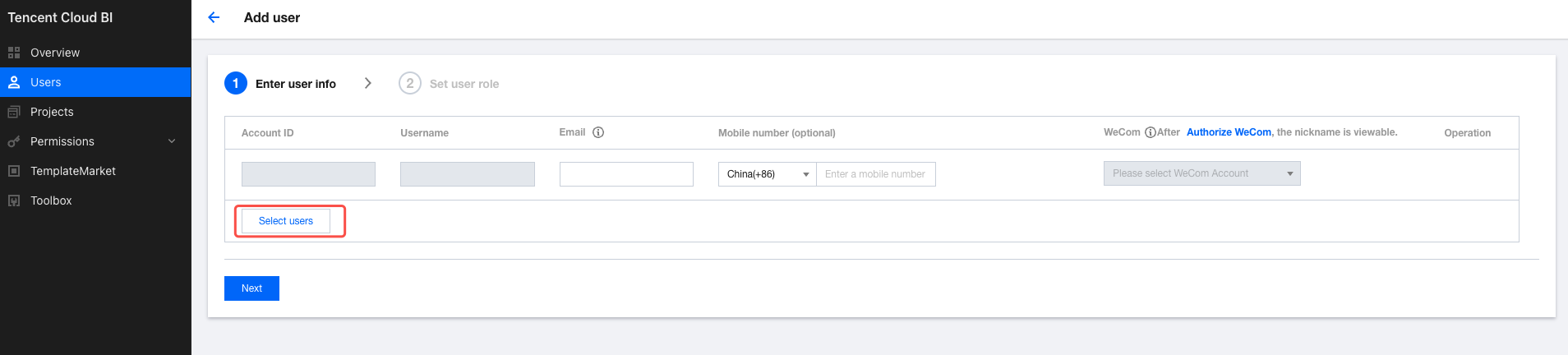Viewport: 1568px width, 355px height.
Task: Open Overview in the sidebar
Action: pyautogui.click(x=55, y=53)
